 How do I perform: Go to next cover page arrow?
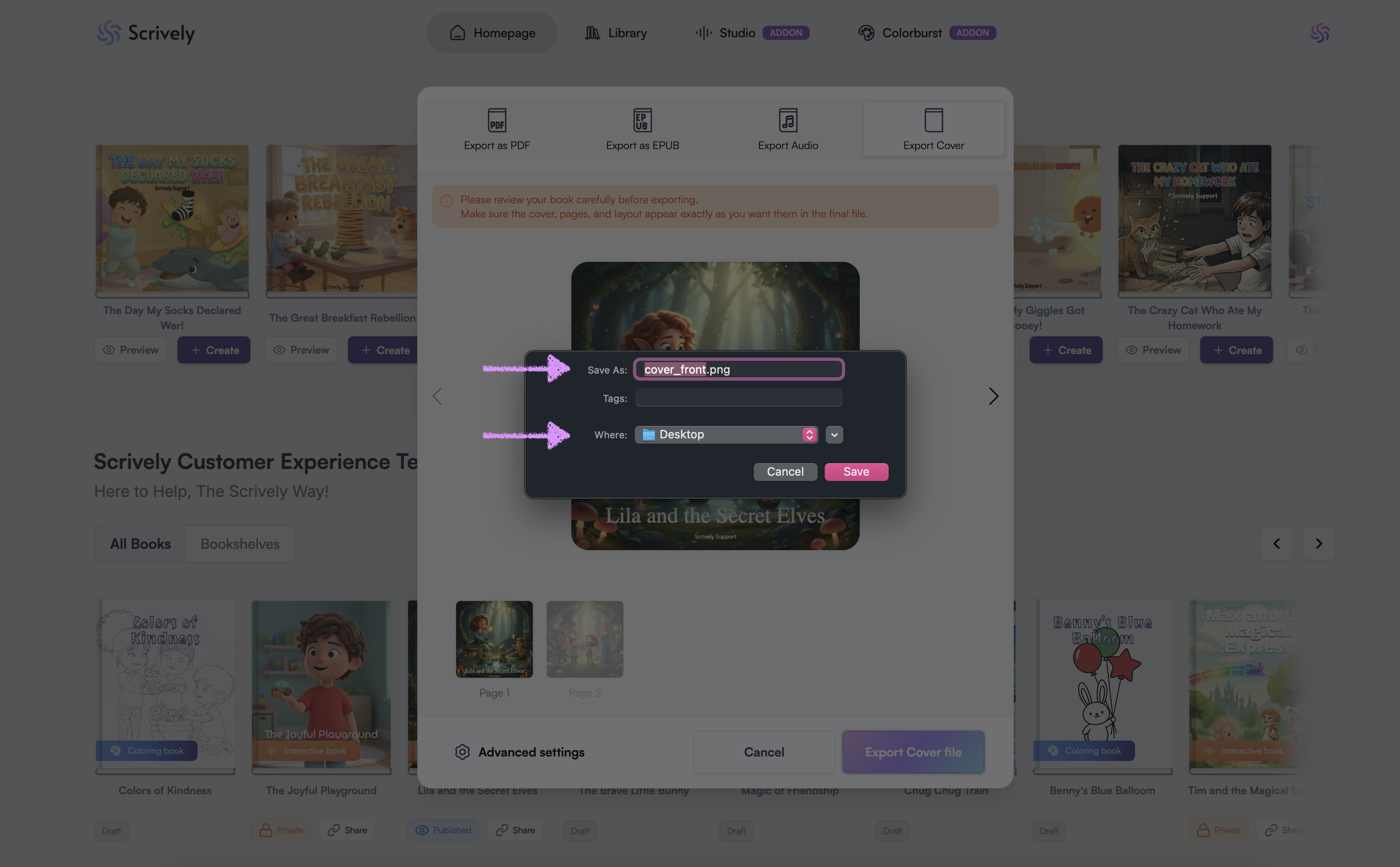click(x=993, y=396)
